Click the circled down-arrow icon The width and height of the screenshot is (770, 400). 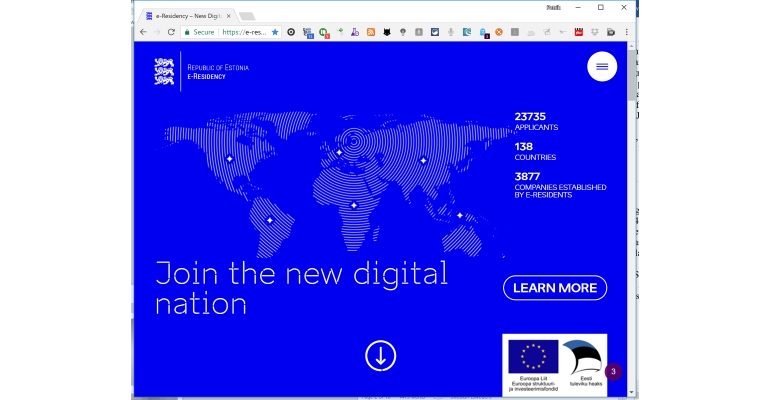click(x=381, y=355)
